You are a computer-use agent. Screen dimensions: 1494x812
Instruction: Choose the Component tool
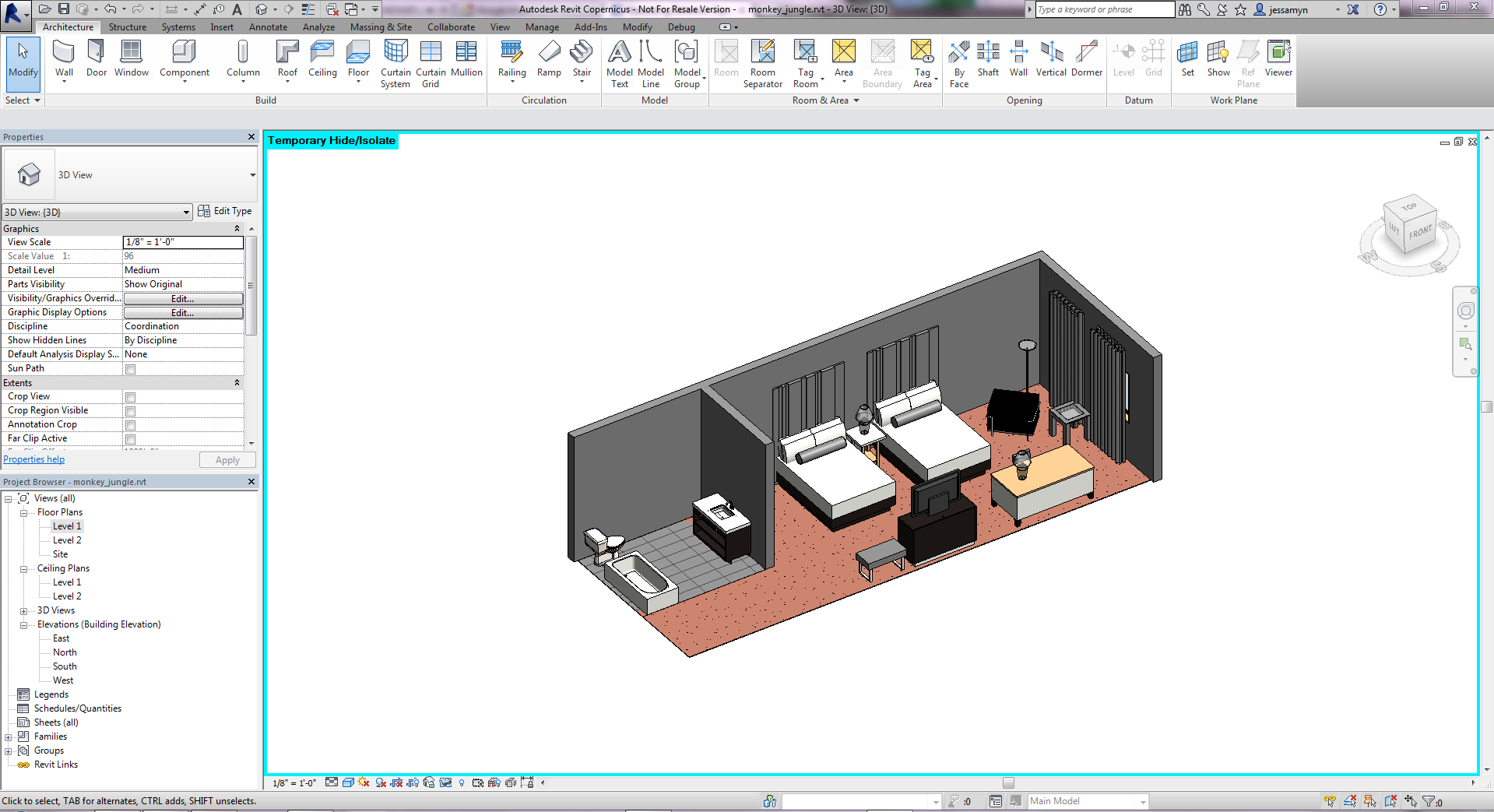click(x=185, y=60)
